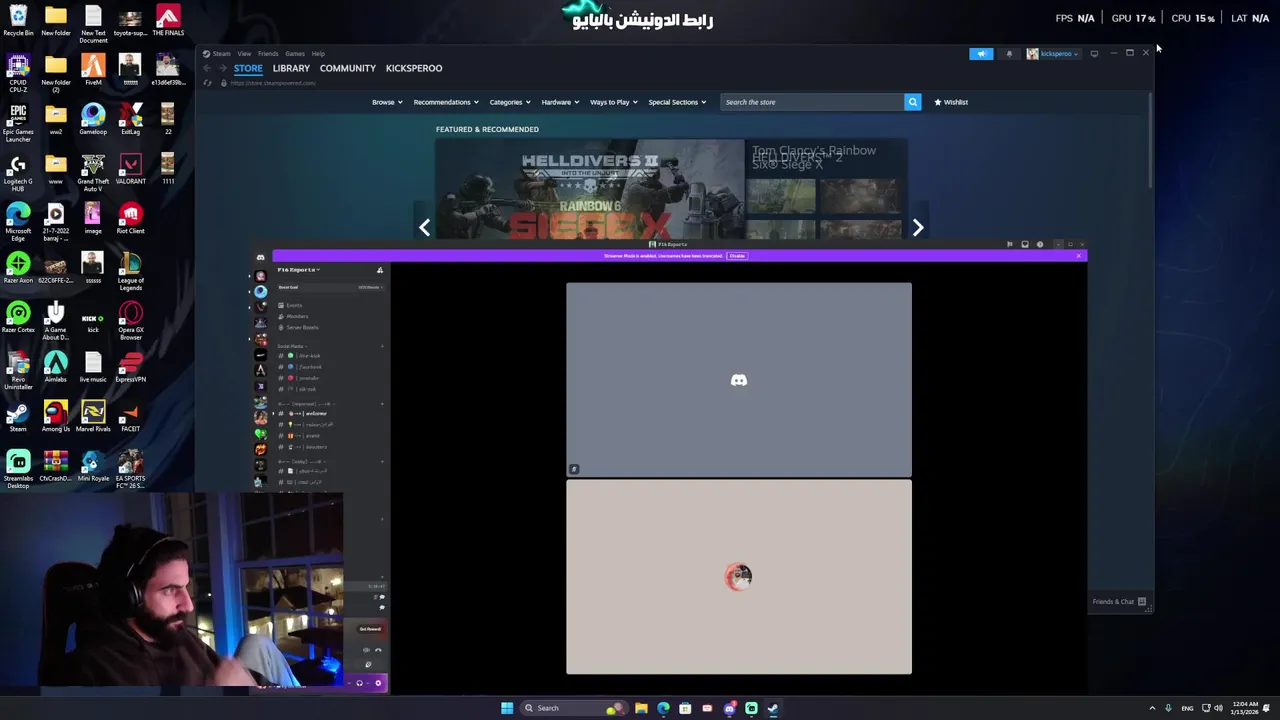Screen dimensions: 1280x720
Task: Open Steam notifications bell
Action: pos(1009,54)
